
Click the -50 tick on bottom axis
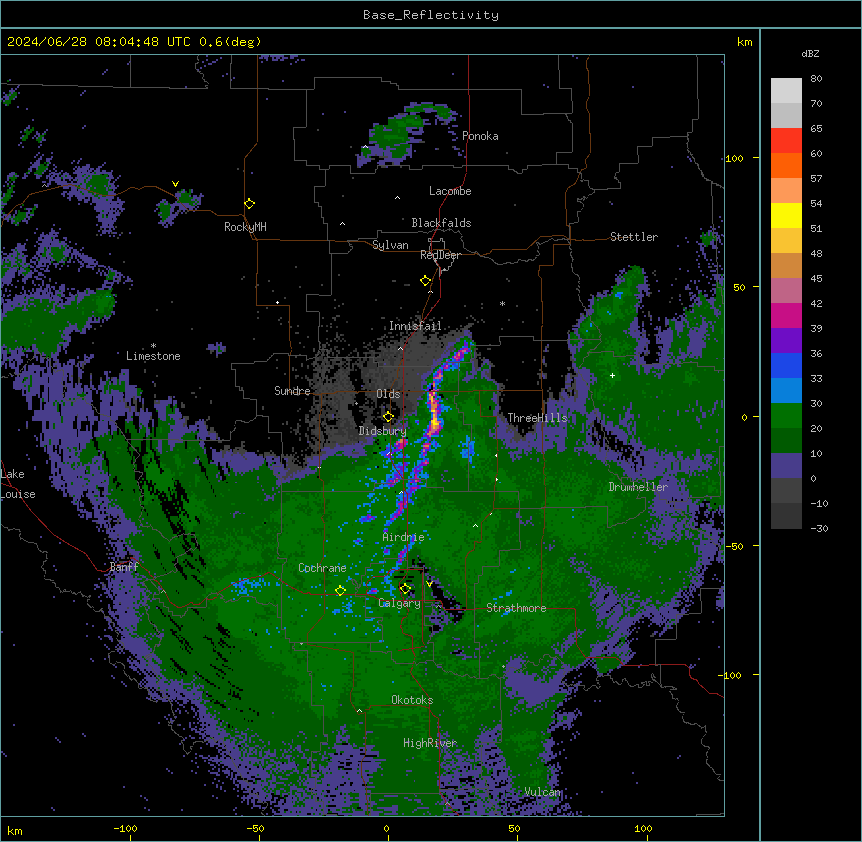coord(255,828)
